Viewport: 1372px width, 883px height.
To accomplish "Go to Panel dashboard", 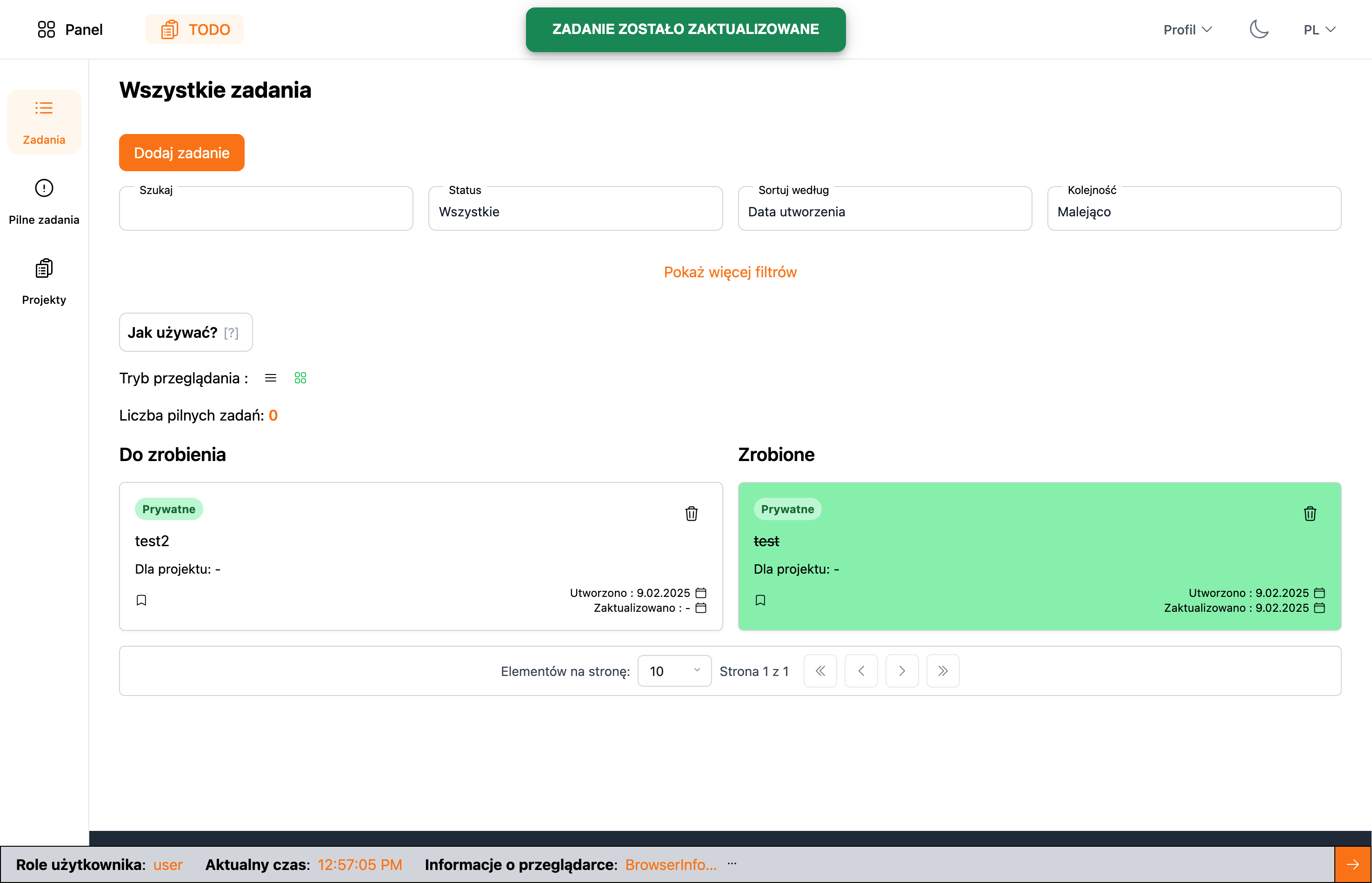I will (70, 29).
